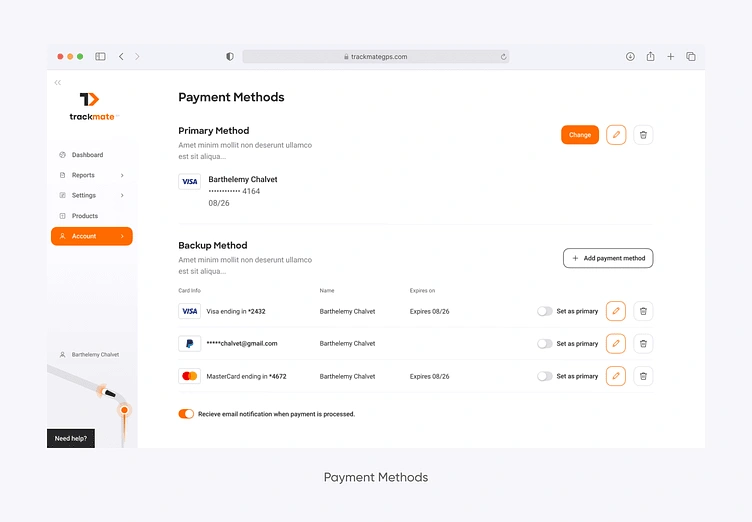Edit the primary payment method
The height and width of the screenshot is (522, 752).
(616, 135)
